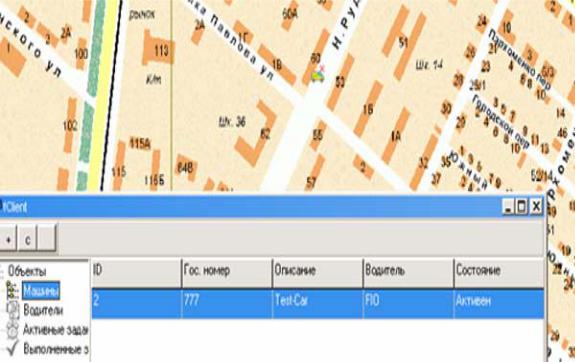
Task: Click the 'Активен' status cell
Action: 499,303
